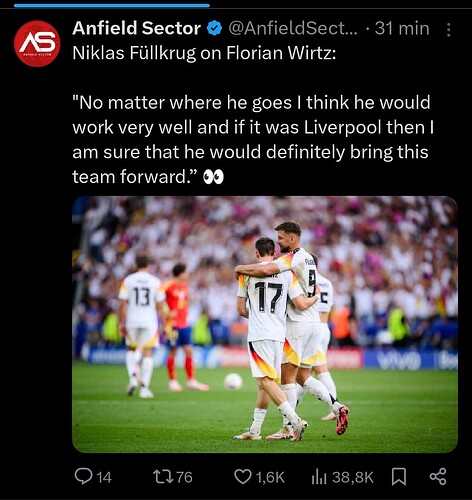The width and height of the screenshot is (472, 500).
Task: Bookmark this tweet
Action: click(x=398, y=477)
